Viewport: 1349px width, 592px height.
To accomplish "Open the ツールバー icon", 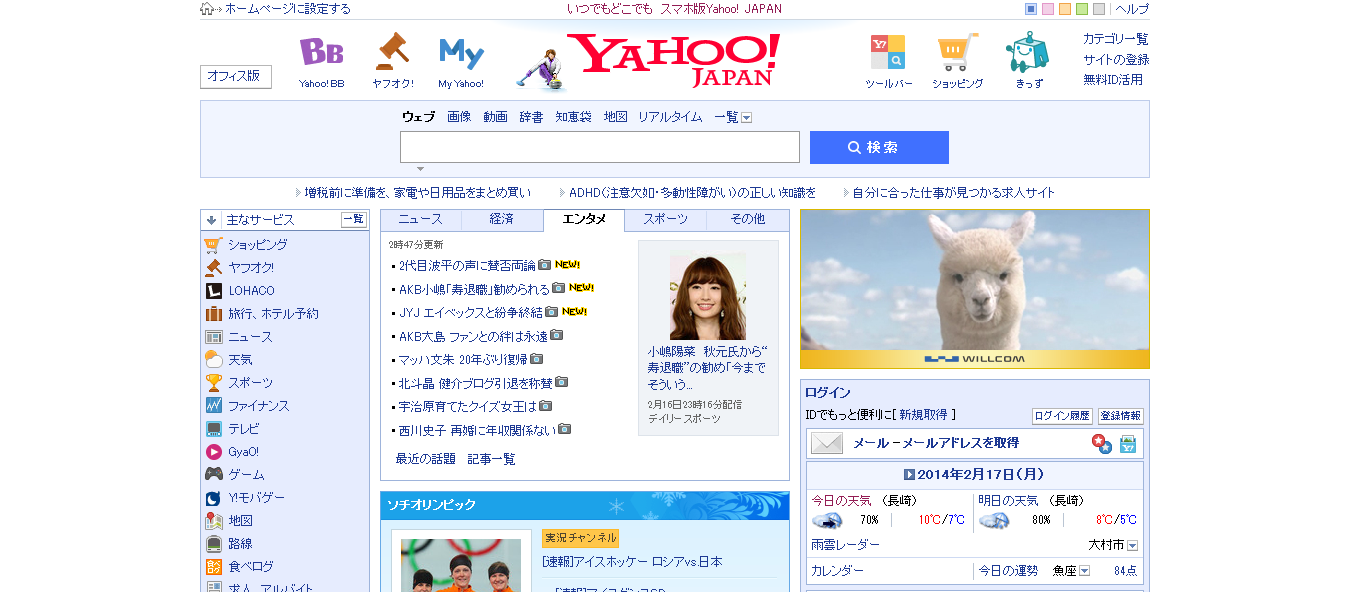I will (888, 52).
